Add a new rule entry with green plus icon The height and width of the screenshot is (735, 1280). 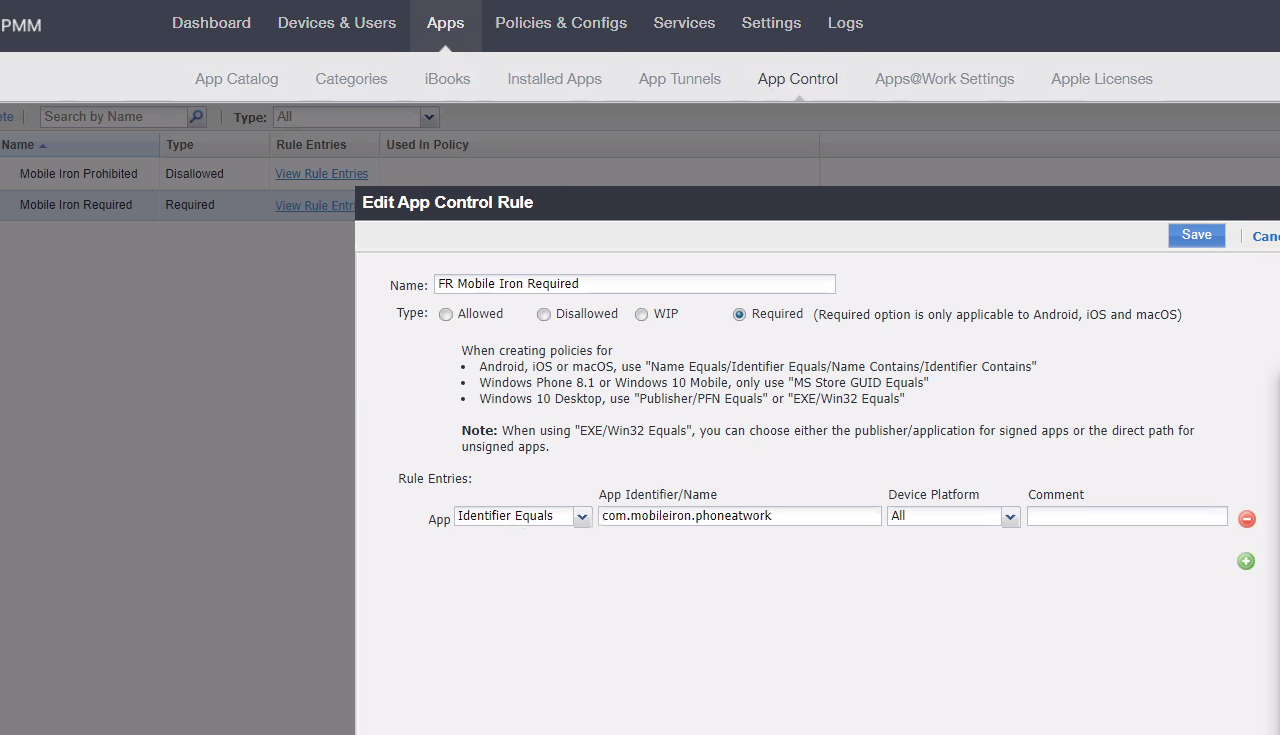1245,561
